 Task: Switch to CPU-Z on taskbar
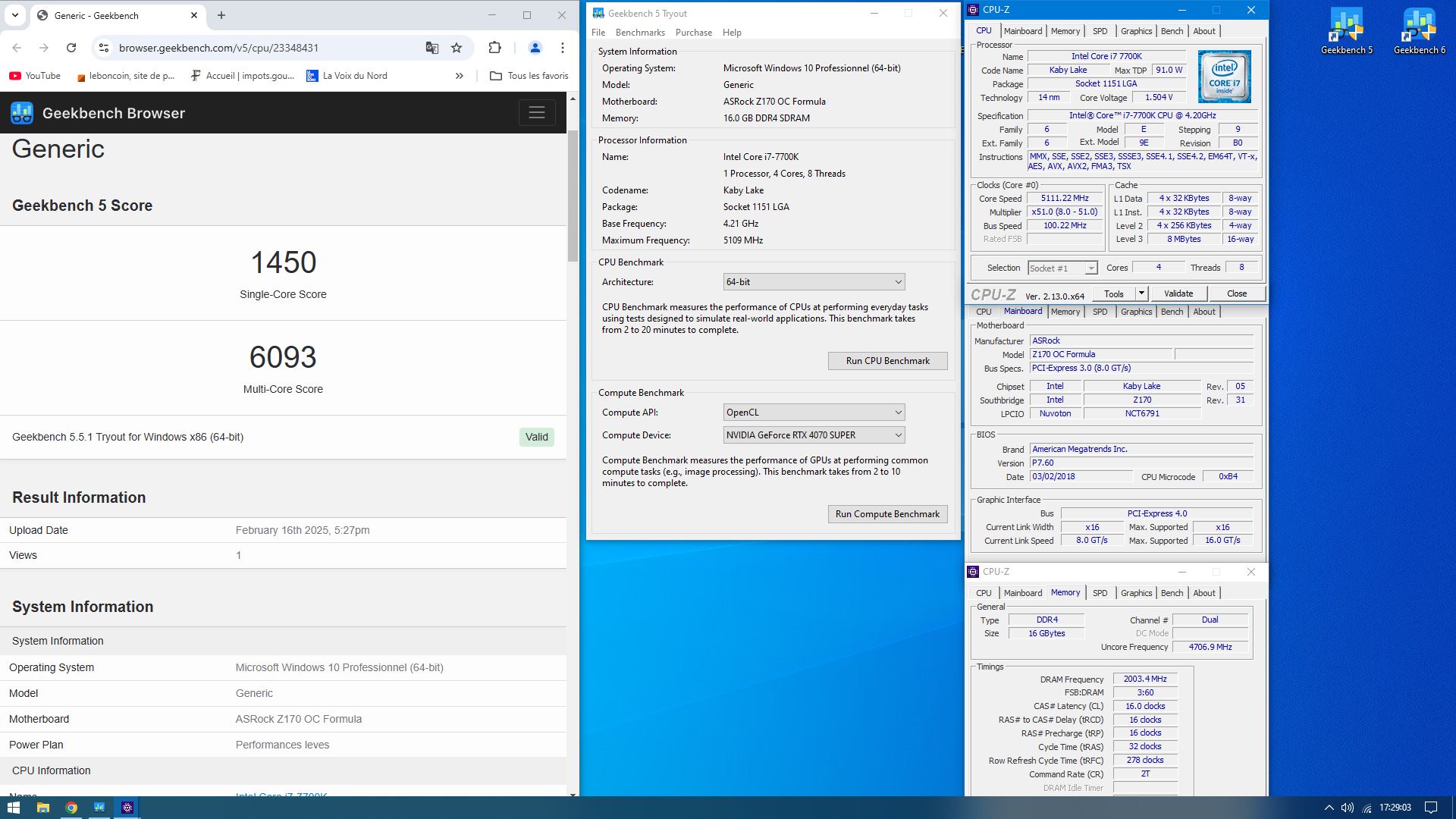click(127, 808)
